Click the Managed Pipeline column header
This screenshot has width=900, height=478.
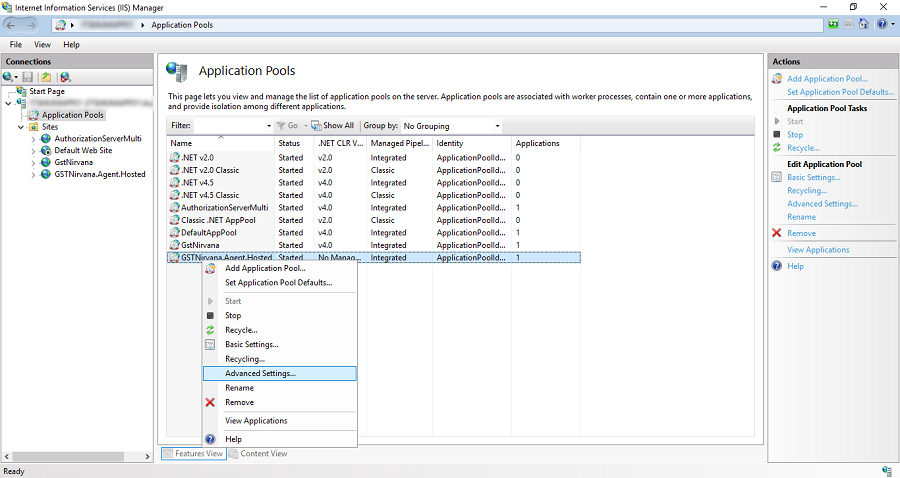pos(399,143)
